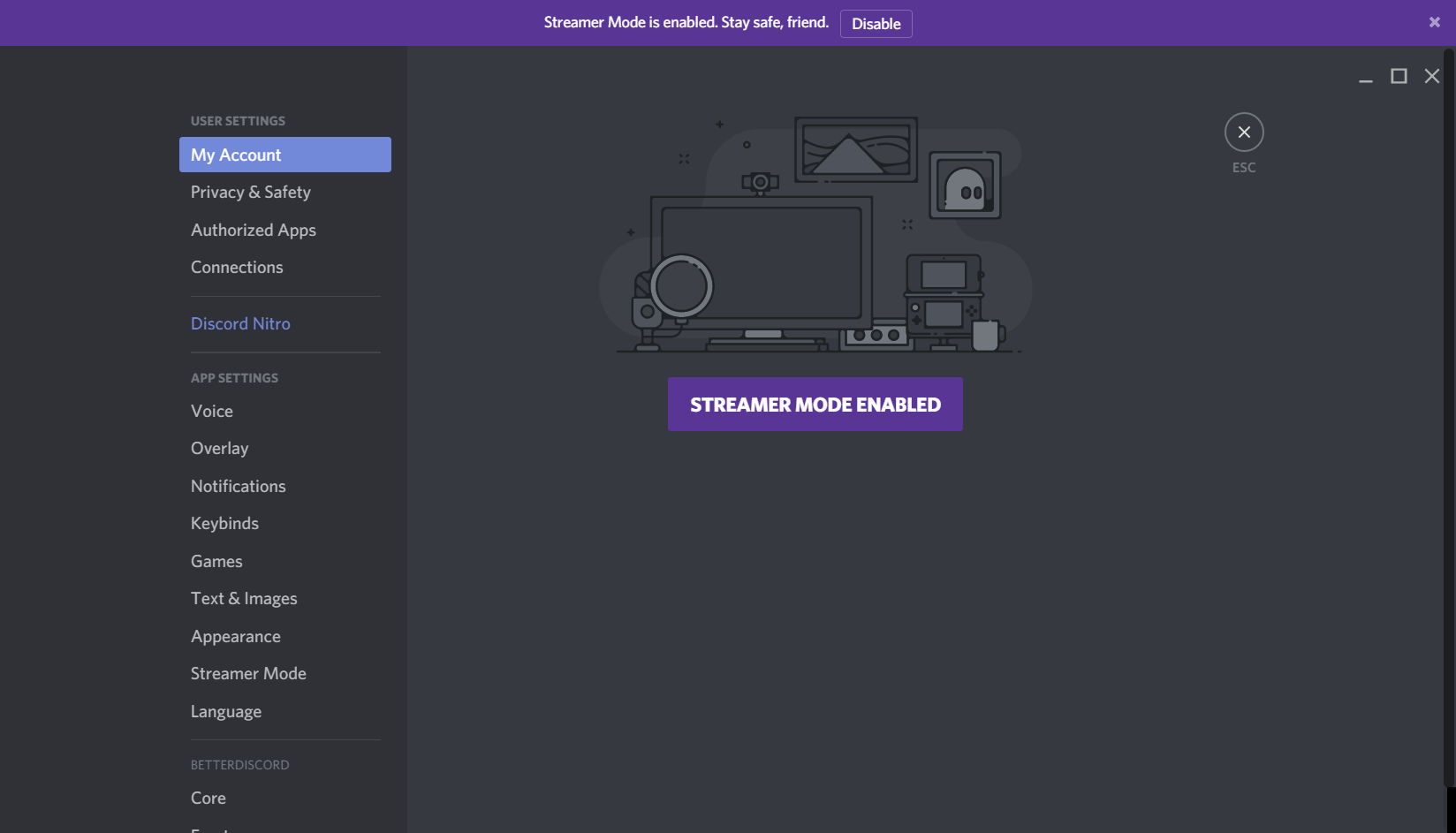The height and width of the screenshot is (833, 1456).
Task: Close the Discord window
Action: pos(1431,77)
